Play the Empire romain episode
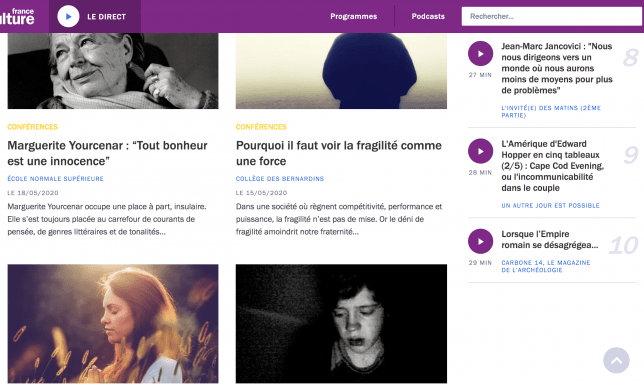The height and width of the screenshot is (386, 644). (480, 241)
